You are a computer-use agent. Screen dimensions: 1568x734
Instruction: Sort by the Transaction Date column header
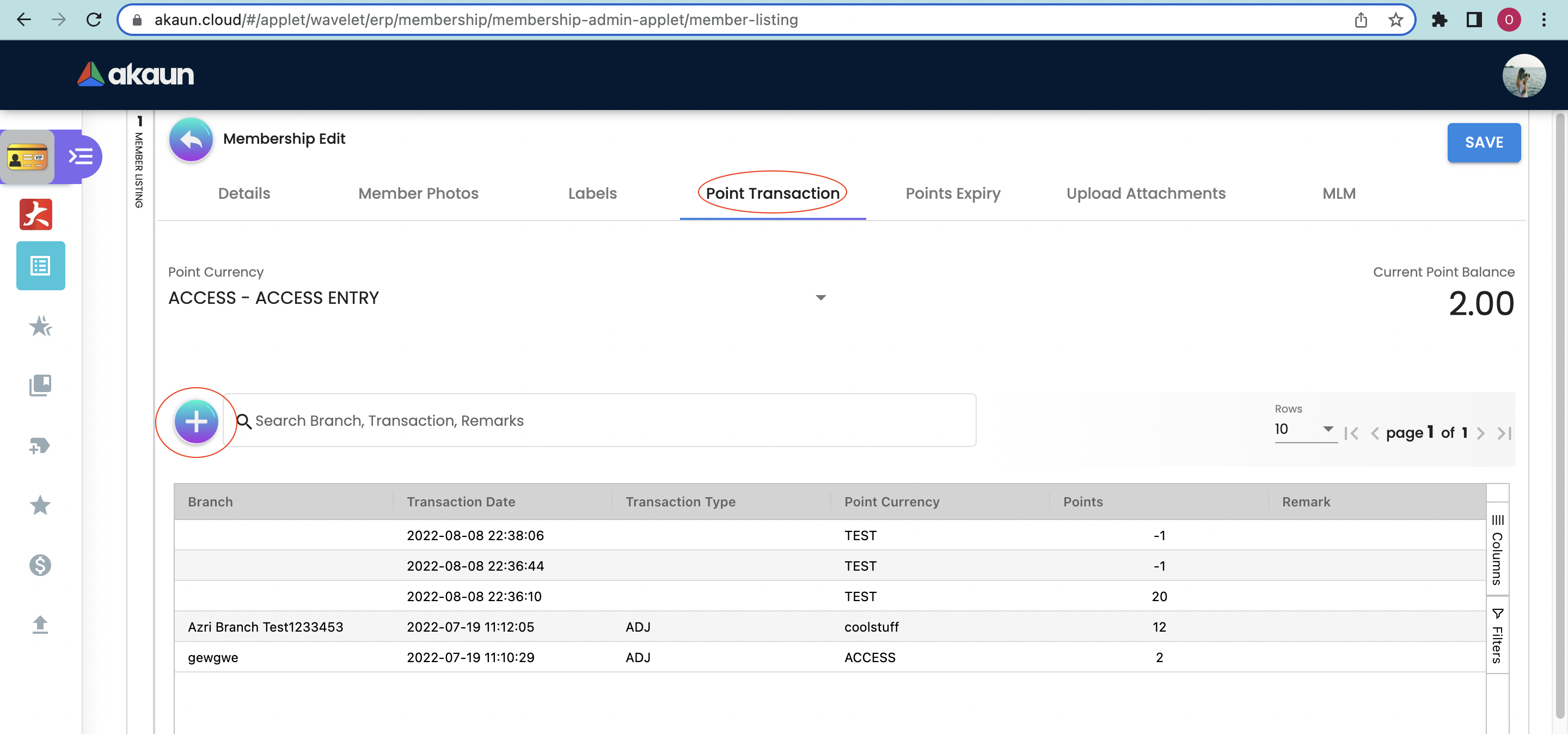(461, 501)
